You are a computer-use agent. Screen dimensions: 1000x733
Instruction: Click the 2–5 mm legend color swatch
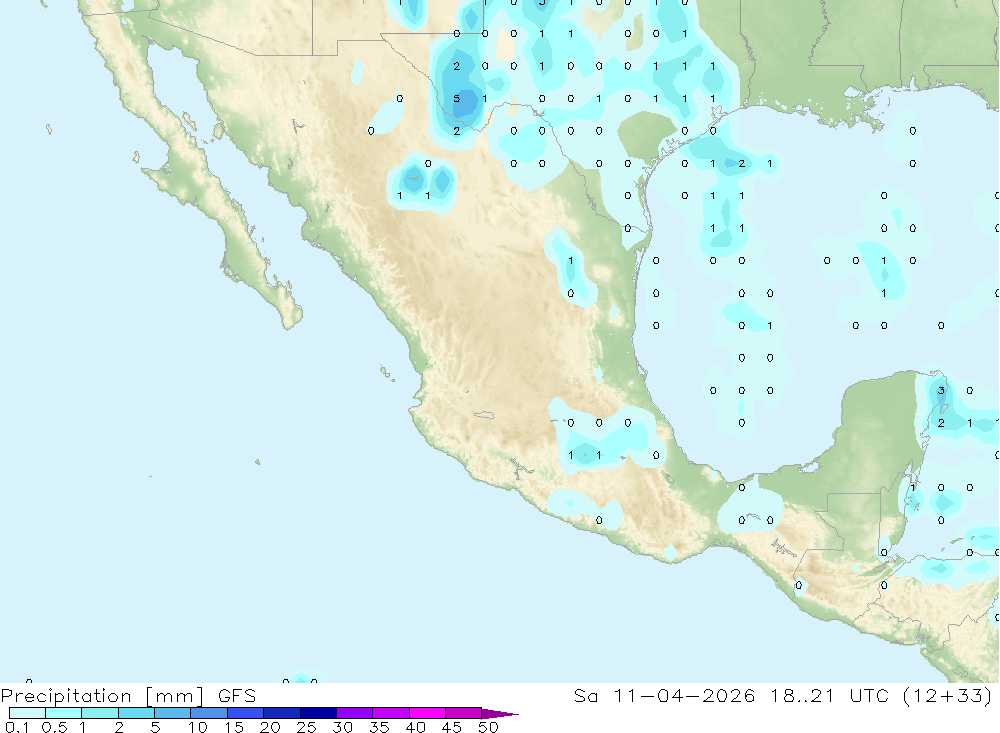click(136, 713)
